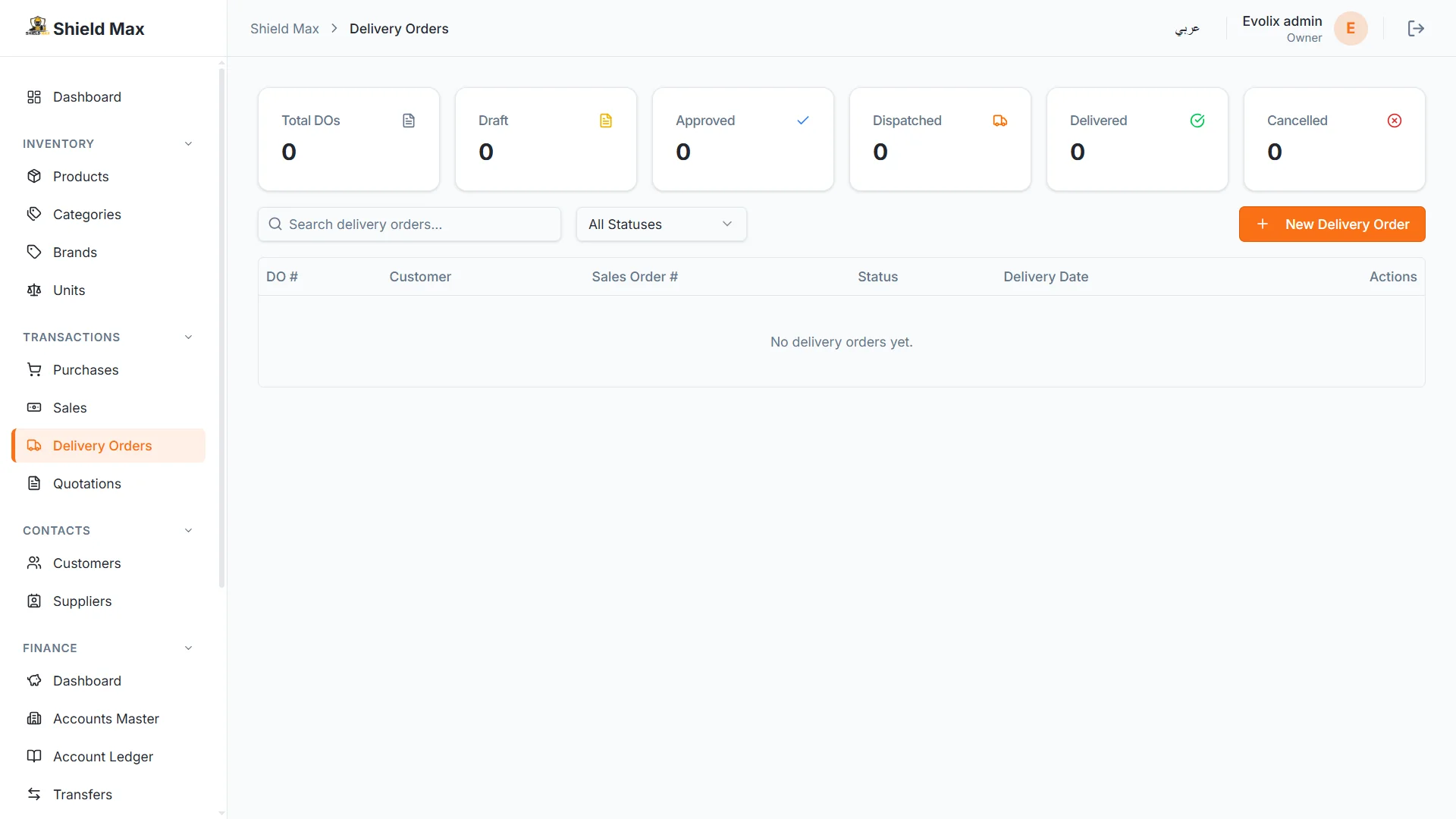Click the Delivered card green check icon

pyautogui.click(x=1197, y=121)
